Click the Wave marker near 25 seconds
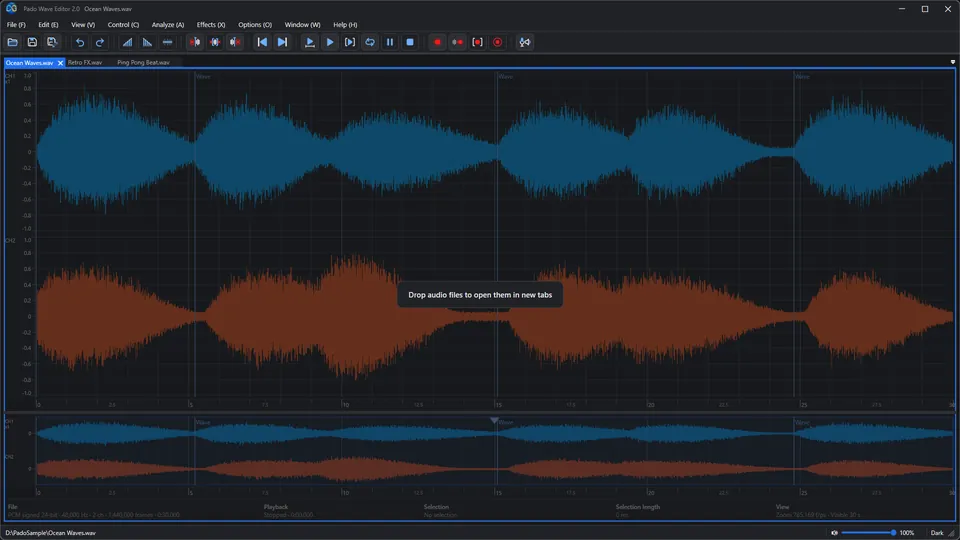Image resolution: width=960 pixels, height=540 pixels. coord(803,77)
